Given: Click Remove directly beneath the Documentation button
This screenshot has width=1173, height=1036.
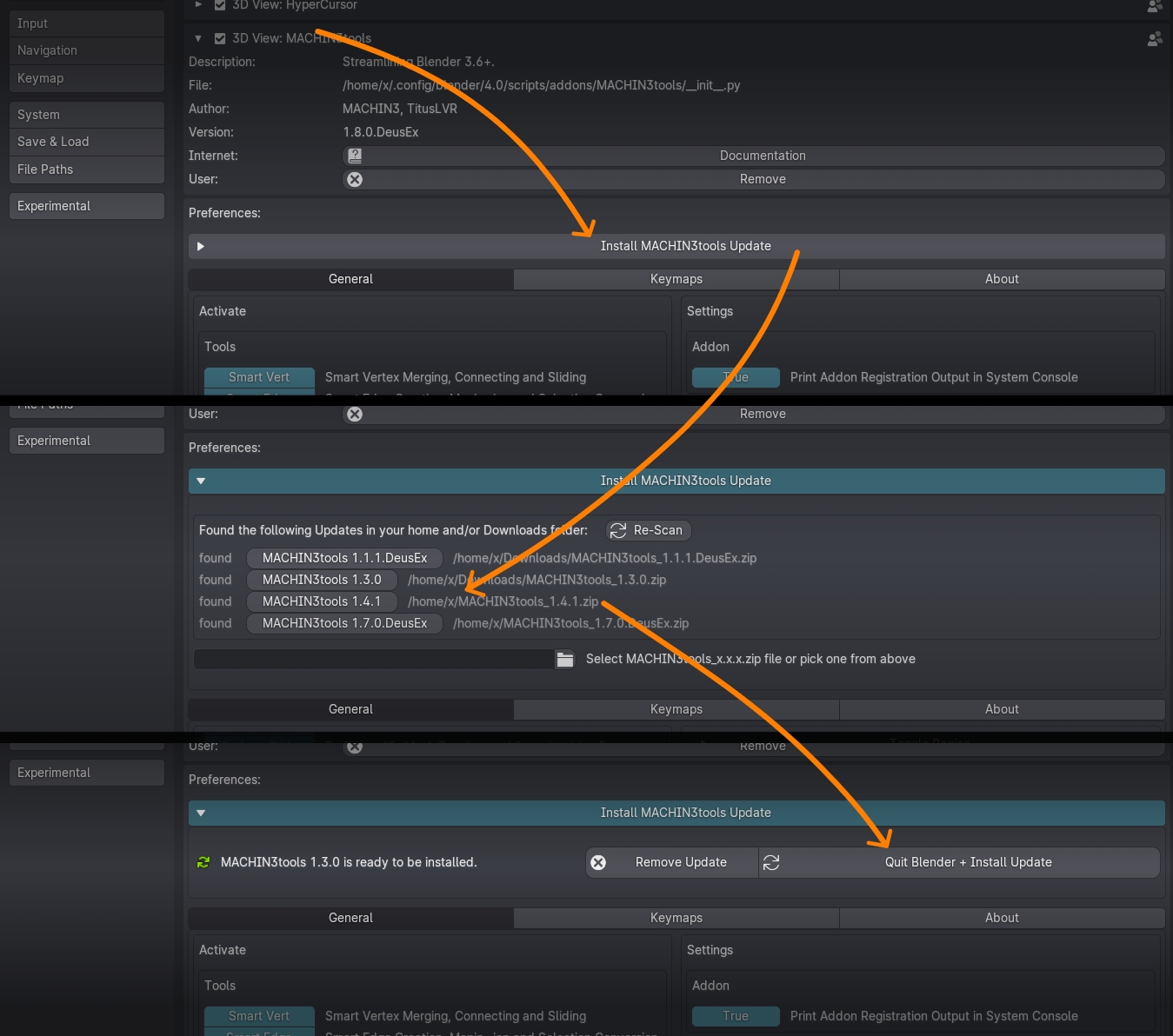Looking at the screenshot, I should (x=754, y=179).
